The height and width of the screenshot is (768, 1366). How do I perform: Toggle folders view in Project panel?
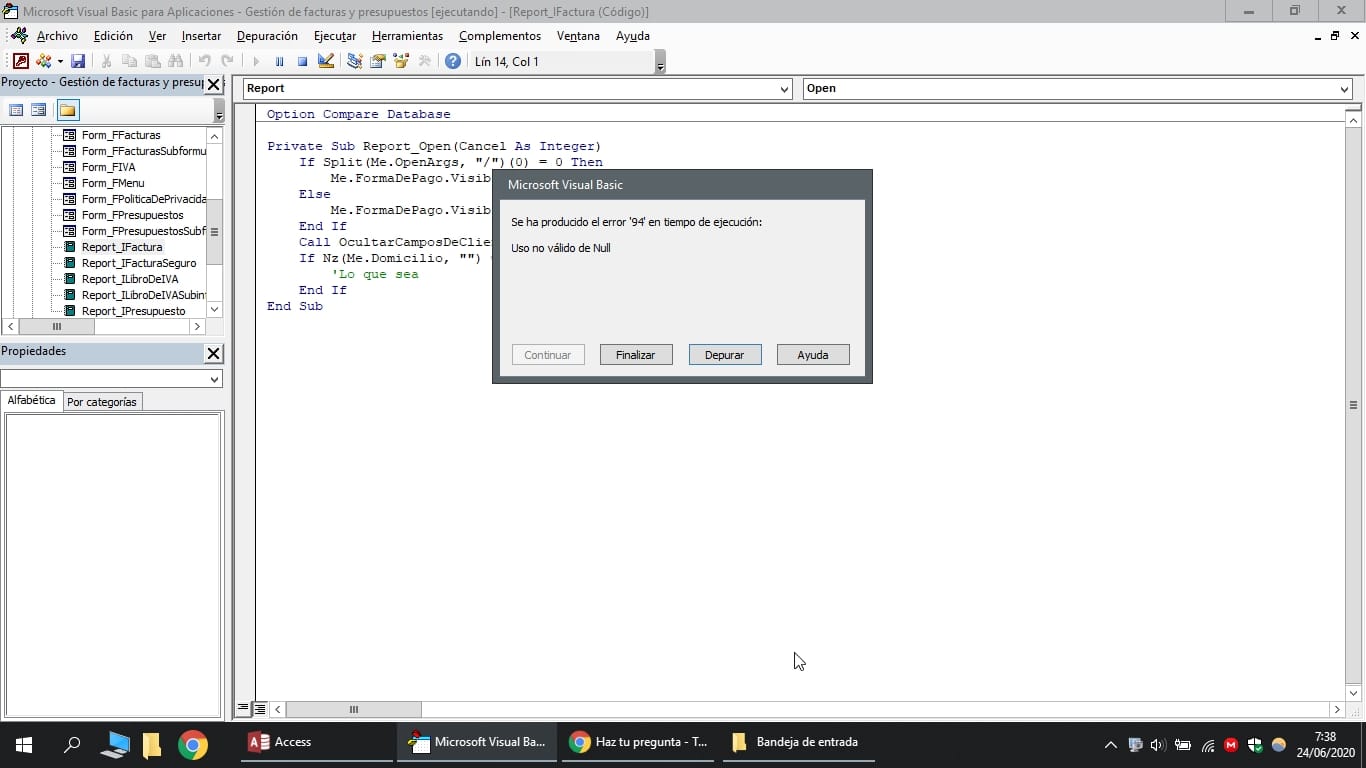point(67,110)
